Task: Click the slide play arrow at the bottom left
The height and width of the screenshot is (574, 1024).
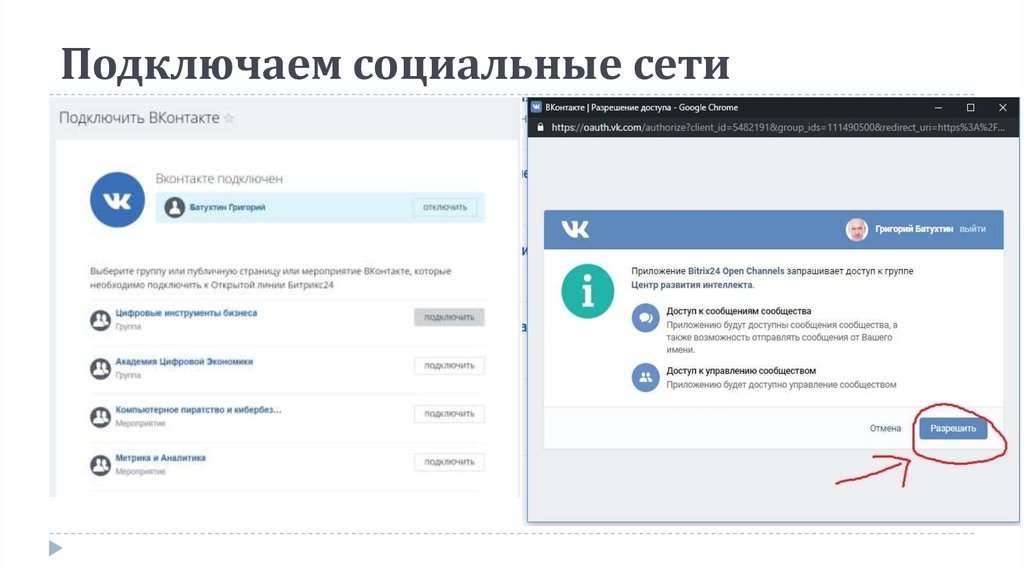Action: tap(56, 548)
